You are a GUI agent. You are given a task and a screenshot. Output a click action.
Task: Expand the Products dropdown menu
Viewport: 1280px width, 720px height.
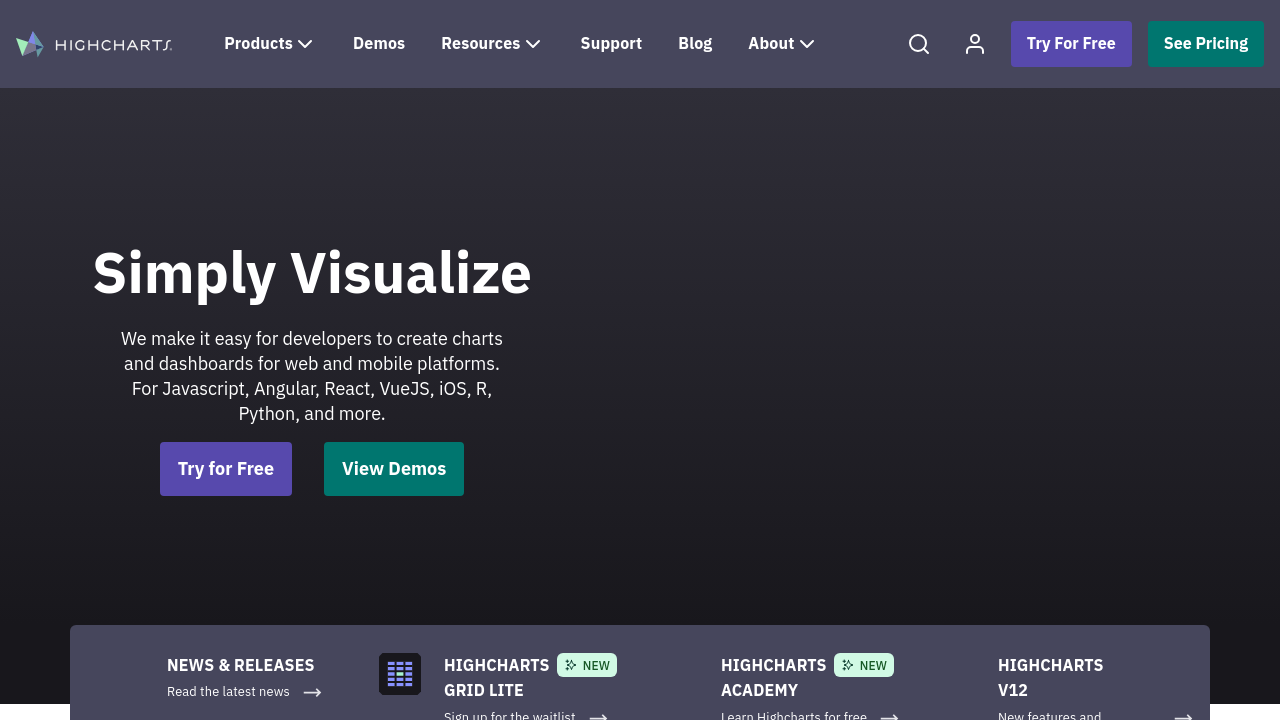[268, 44]
